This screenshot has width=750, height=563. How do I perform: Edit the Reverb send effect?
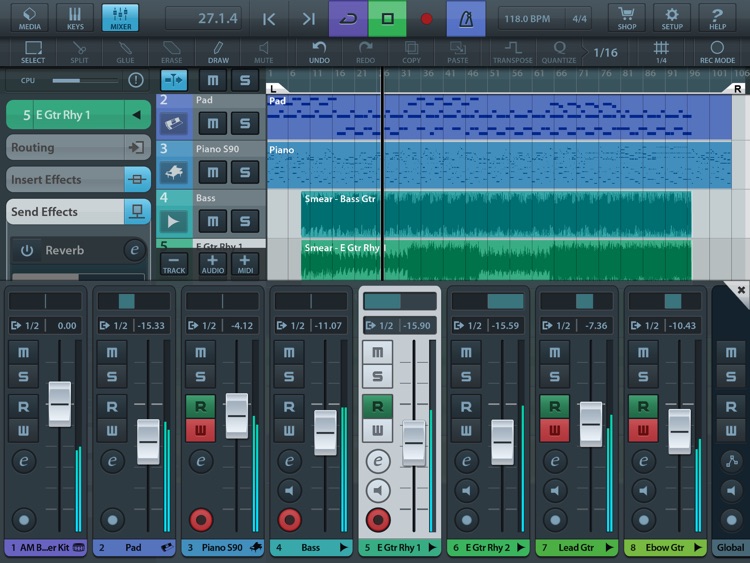coord(134,250)
